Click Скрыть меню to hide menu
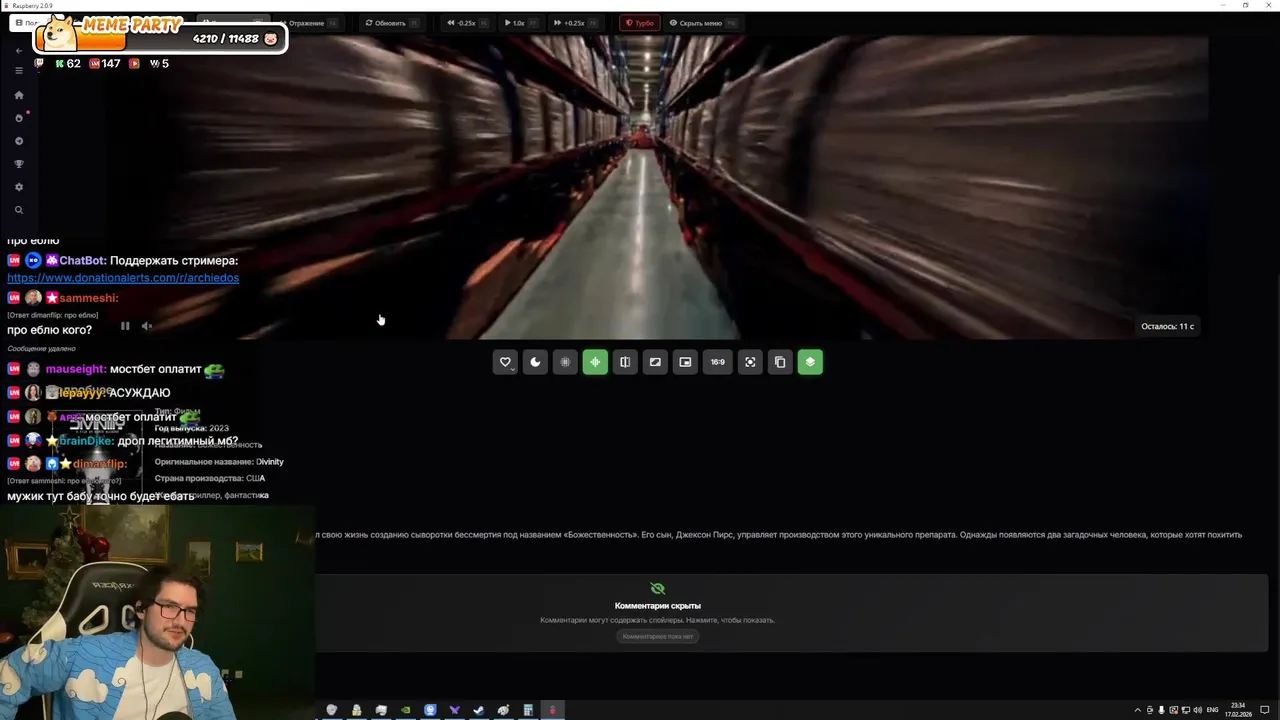 [702, 23]
